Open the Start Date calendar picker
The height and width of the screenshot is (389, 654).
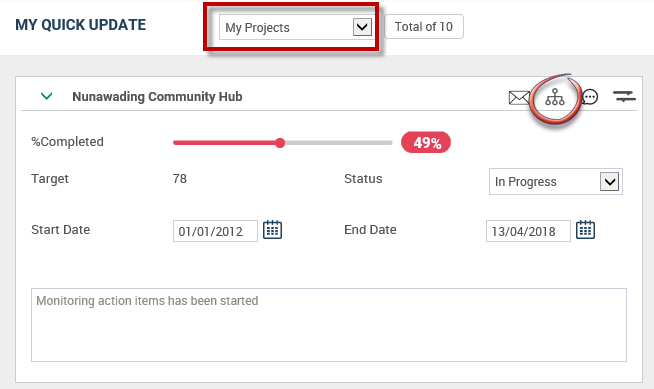click(272, 230)
